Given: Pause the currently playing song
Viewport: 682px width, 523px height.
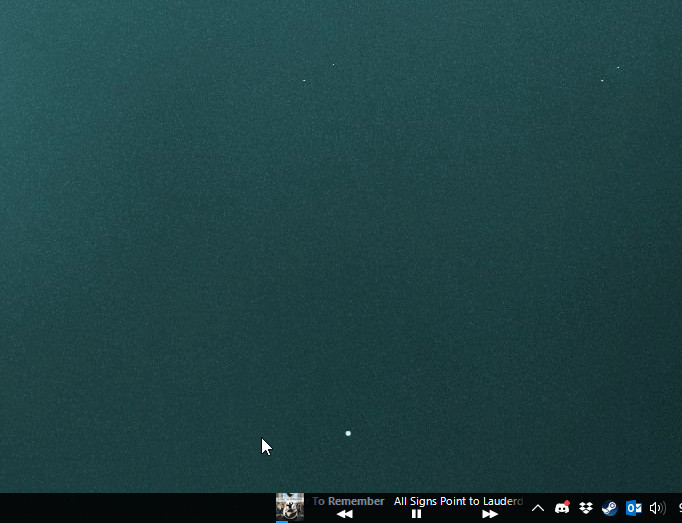Looking at the screenshot, I should (x=417, y=514).
